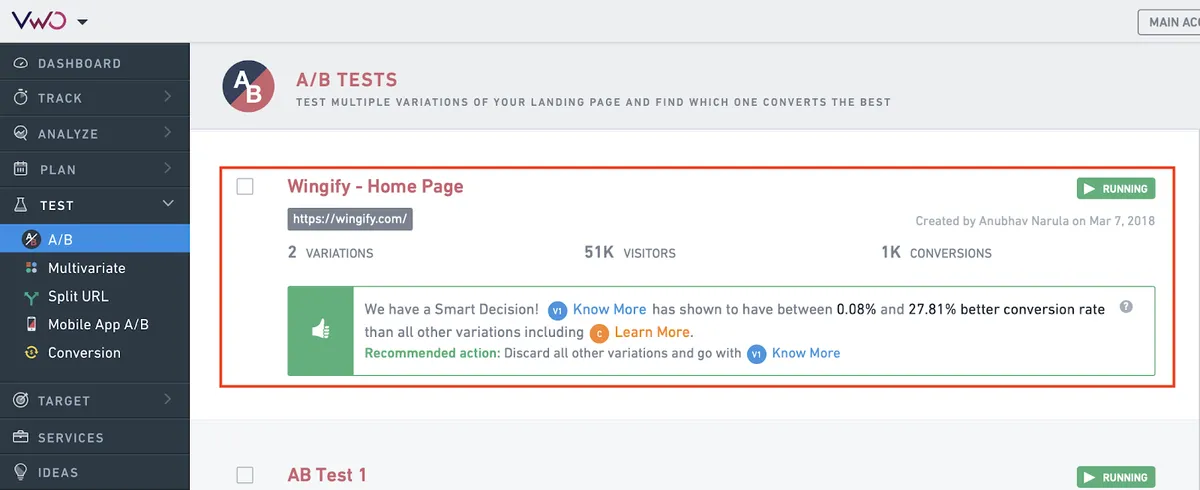Click the orange Learn More link
The image size is (1200, 490).
652,332
